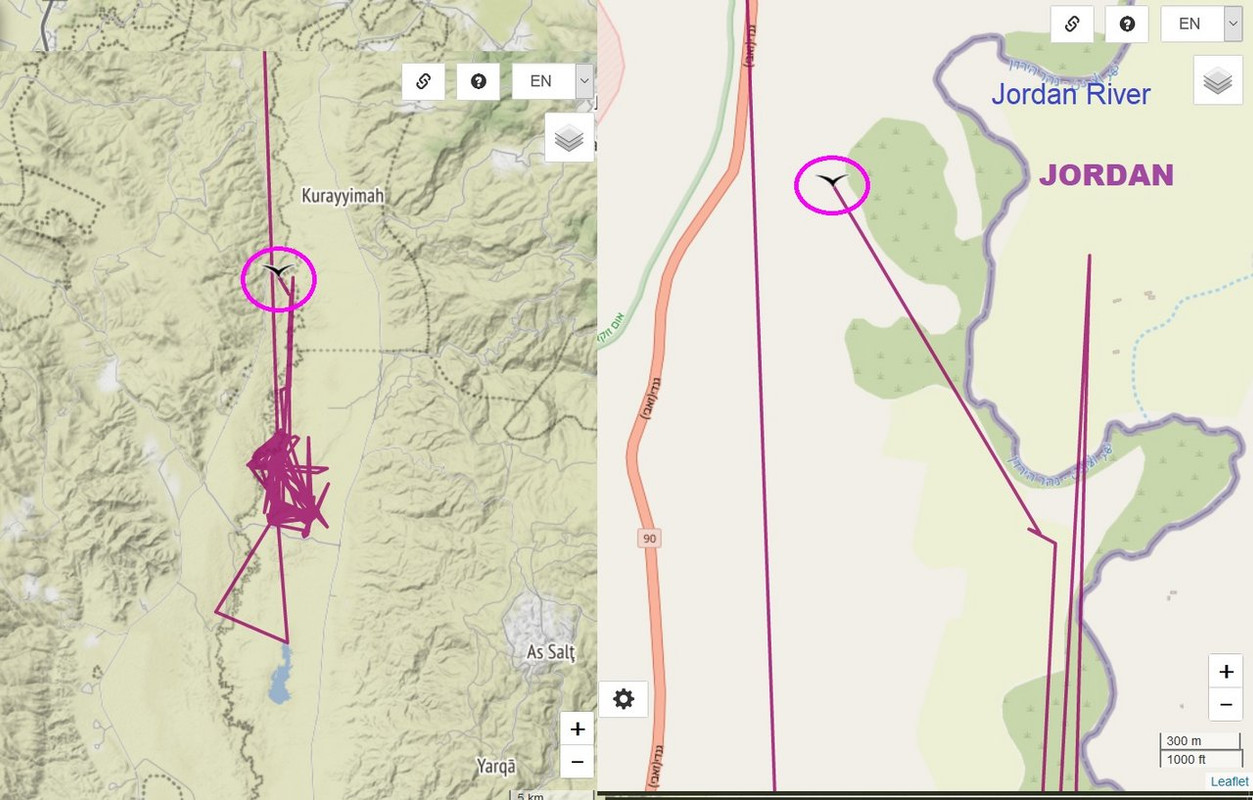Screen dimensions: 1253x800
Task: Click the link icon on right map
Action: tap(1072, 24)
